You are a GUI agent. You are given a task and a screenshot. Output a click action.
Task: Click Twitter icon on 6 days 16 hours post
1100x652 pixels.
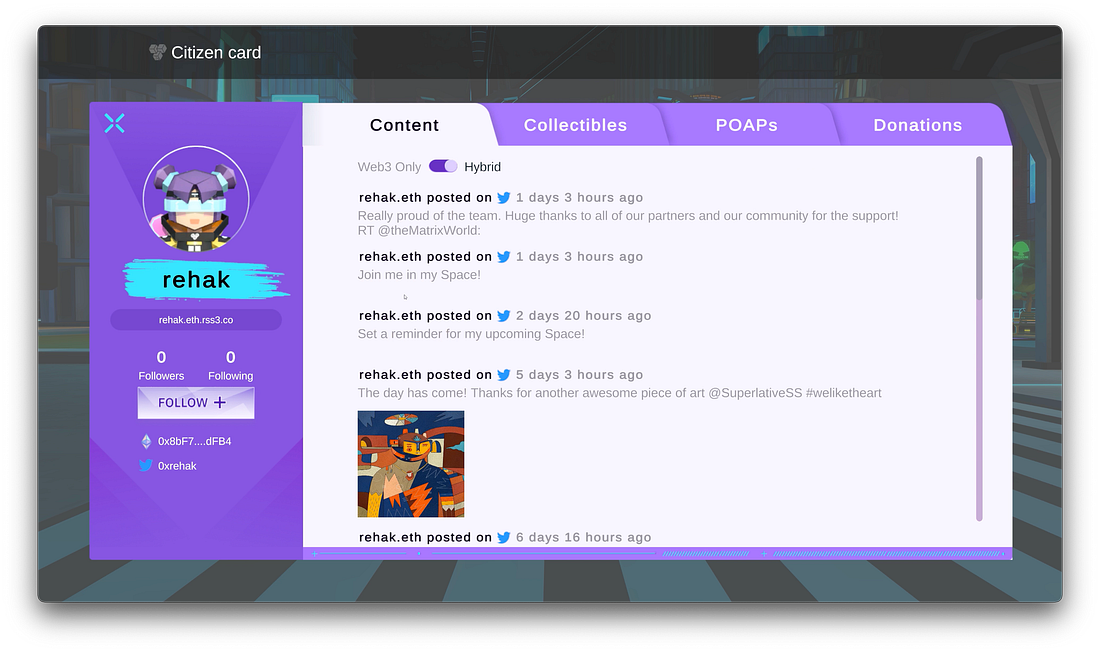tap(504, 537)
